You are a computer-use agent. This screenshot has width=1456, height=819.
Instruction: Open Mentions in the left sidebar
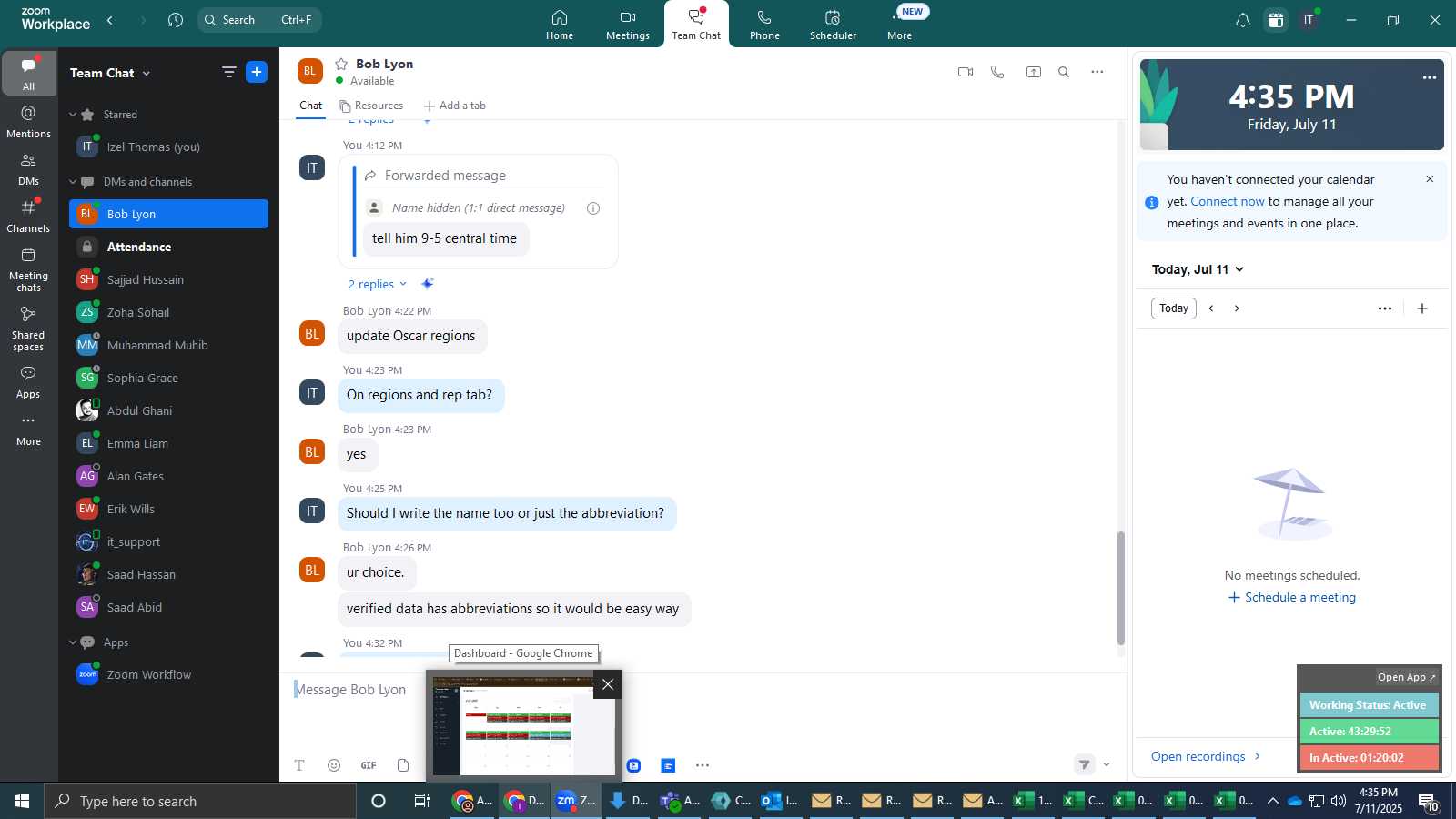[x=28, y=122]
